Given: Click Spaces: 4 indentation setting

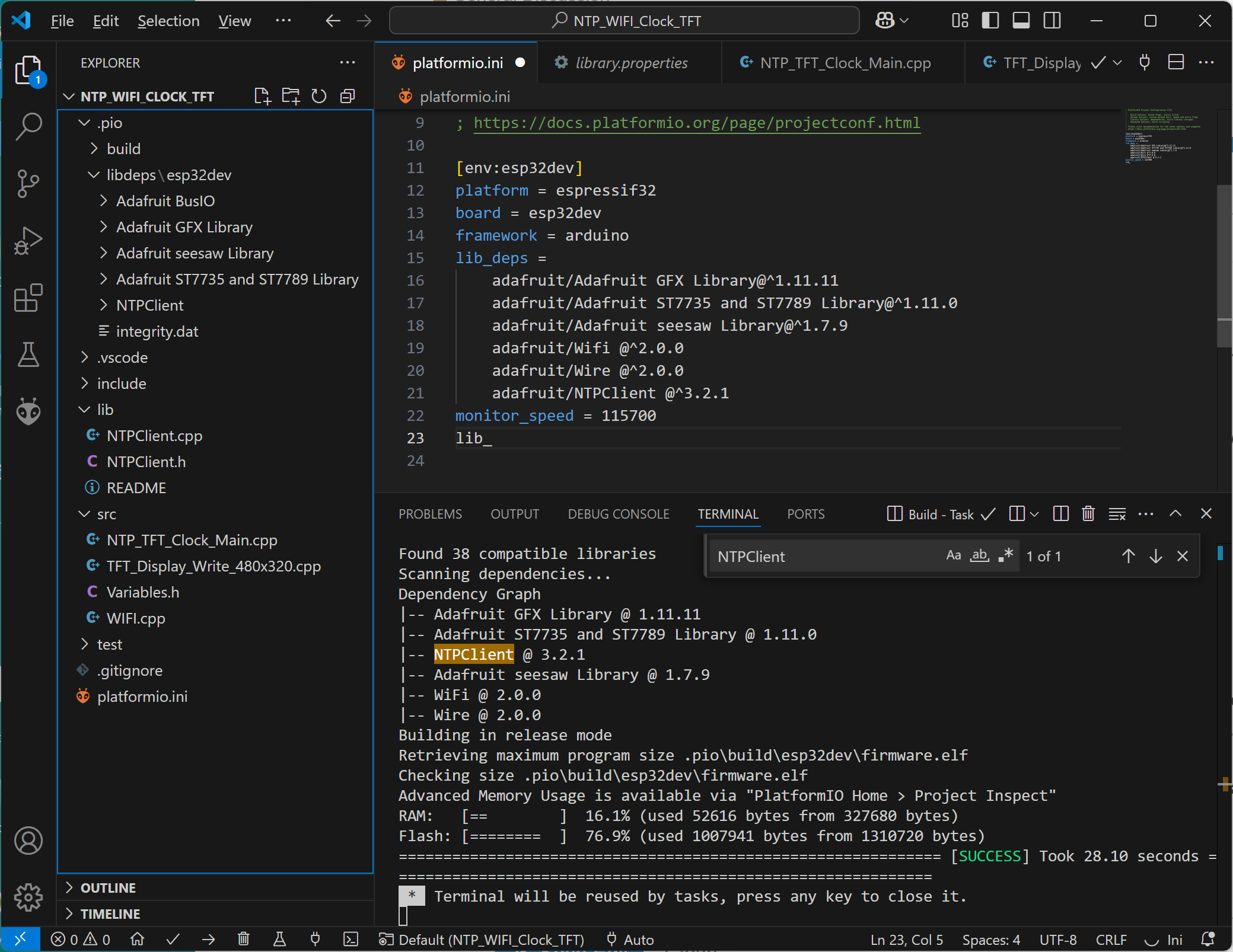Looking at the screenshot, I should click(x=991, y=940).
